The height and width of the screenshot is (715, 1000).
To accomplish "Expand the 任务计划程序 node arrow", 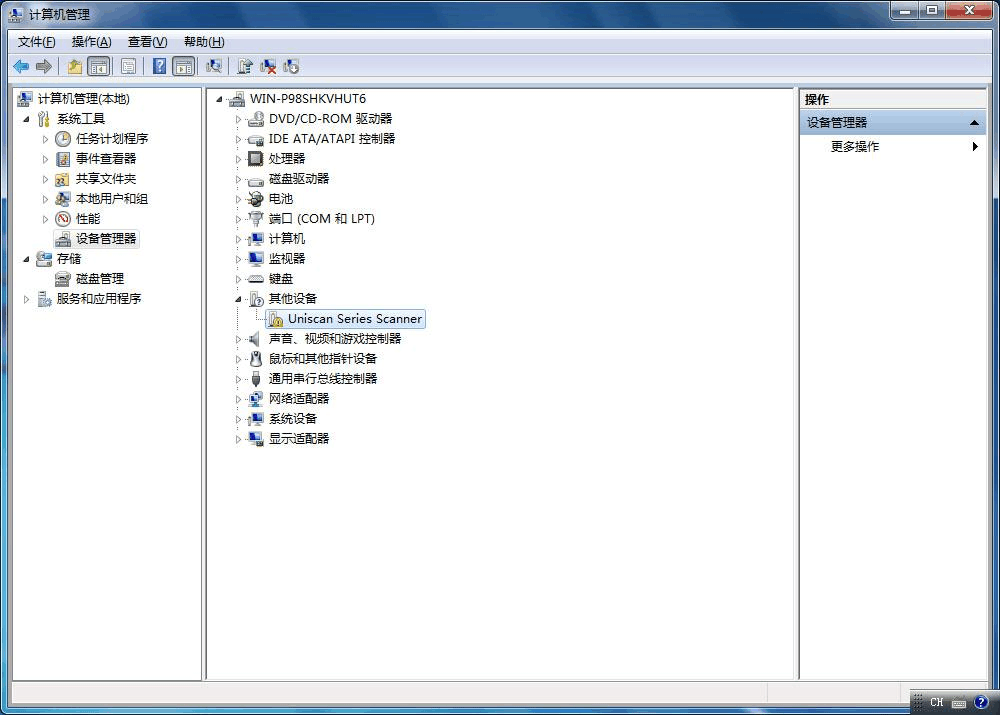I will click(x=45, y=139).
